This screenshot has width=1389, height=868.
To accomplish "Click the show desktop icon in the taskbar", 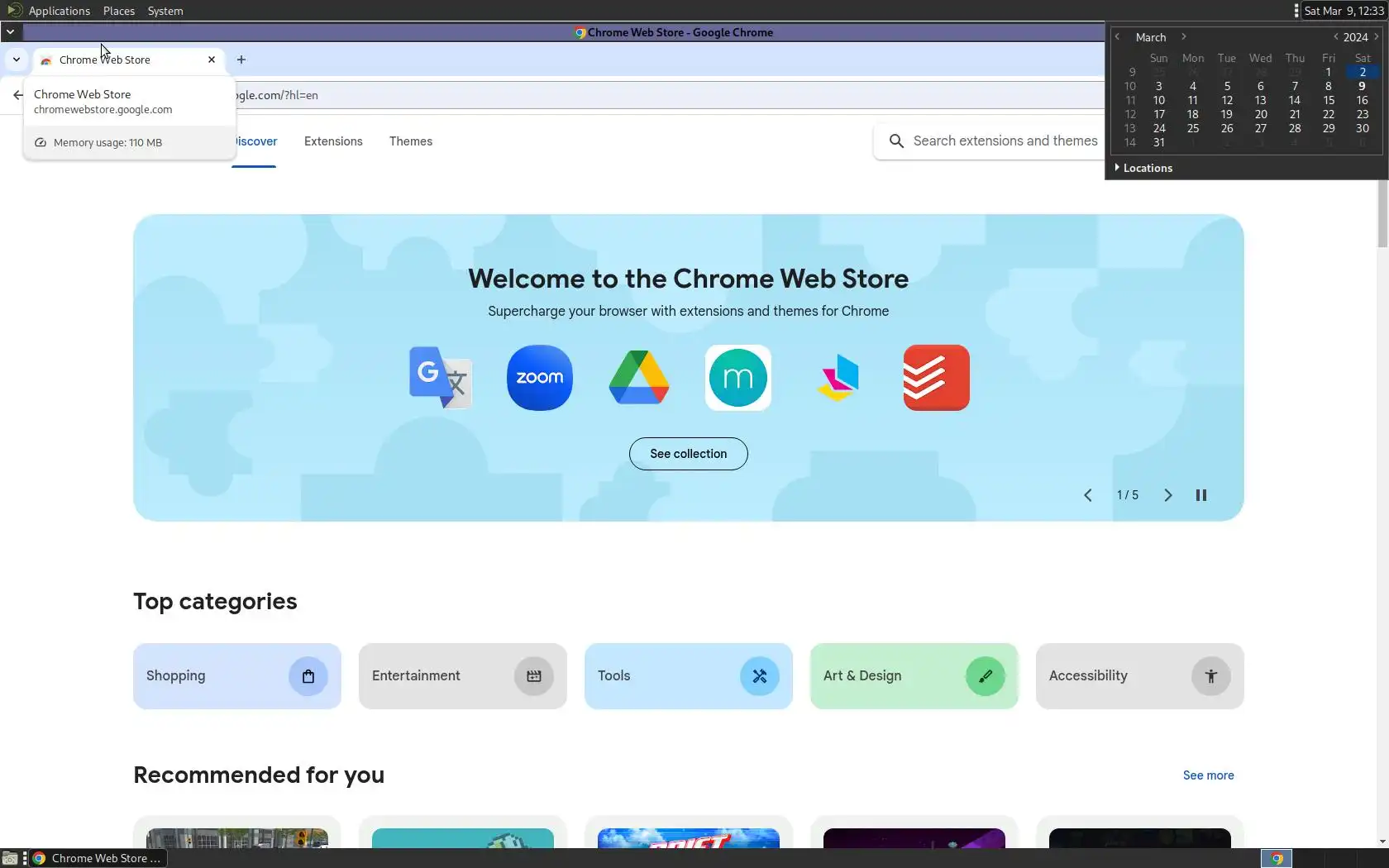I will (10, 858).
